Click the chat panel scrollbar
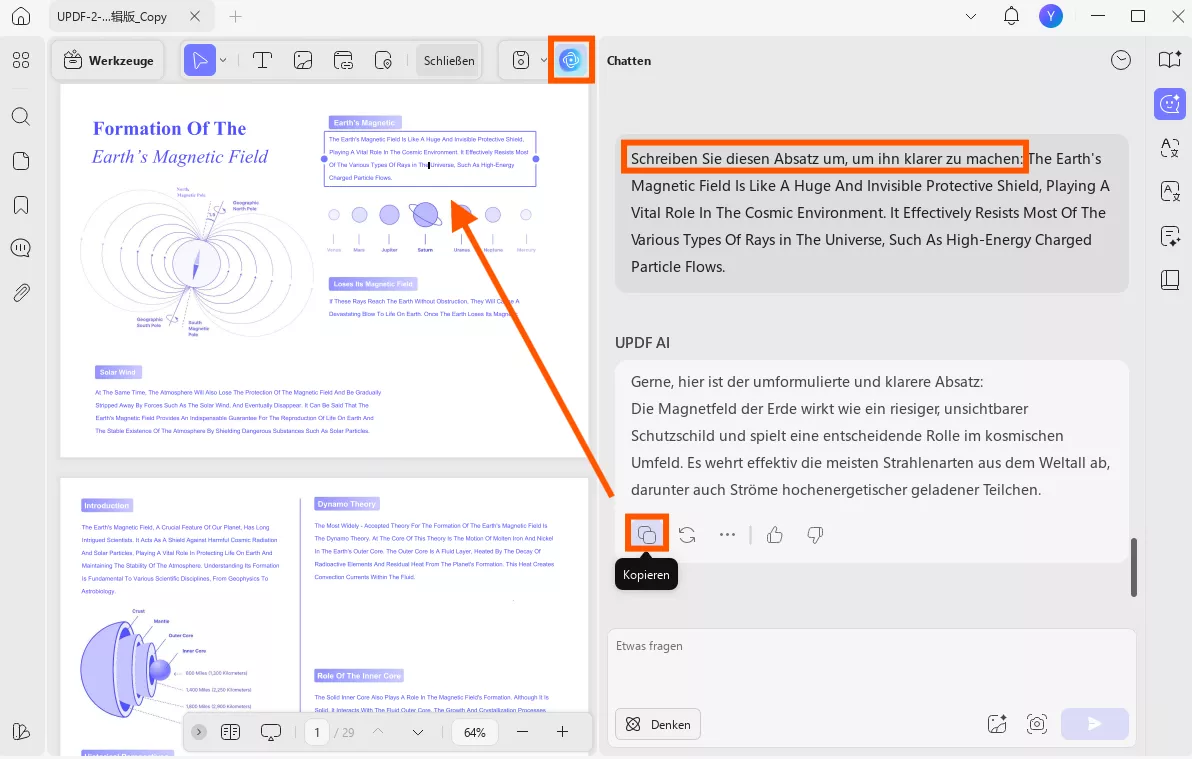Viewport: 1192px width, 759px height. coord(1133,567)
